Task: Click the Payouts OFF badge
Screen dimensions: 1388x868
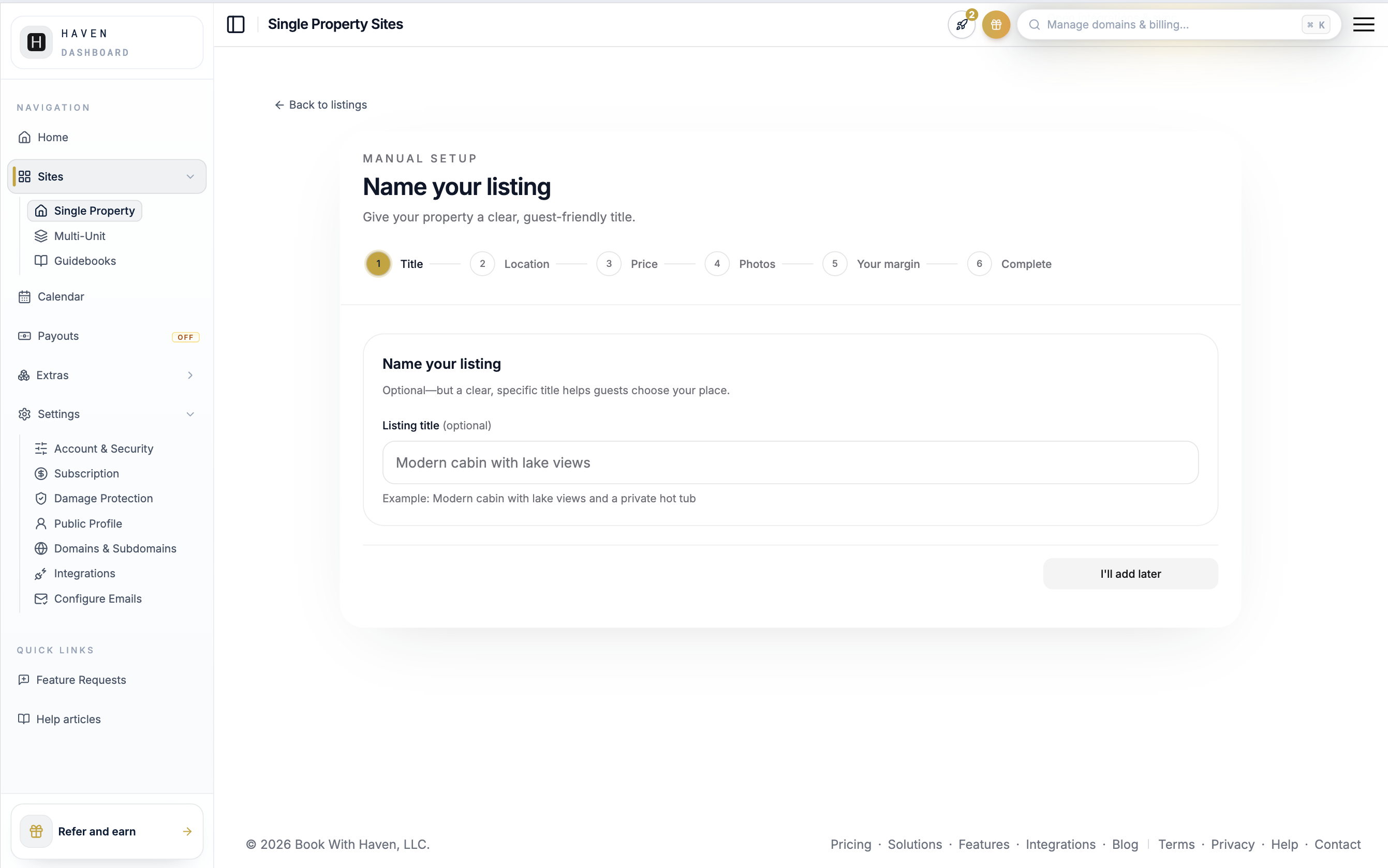Action: pyautogui.click(x=185, y=337)
